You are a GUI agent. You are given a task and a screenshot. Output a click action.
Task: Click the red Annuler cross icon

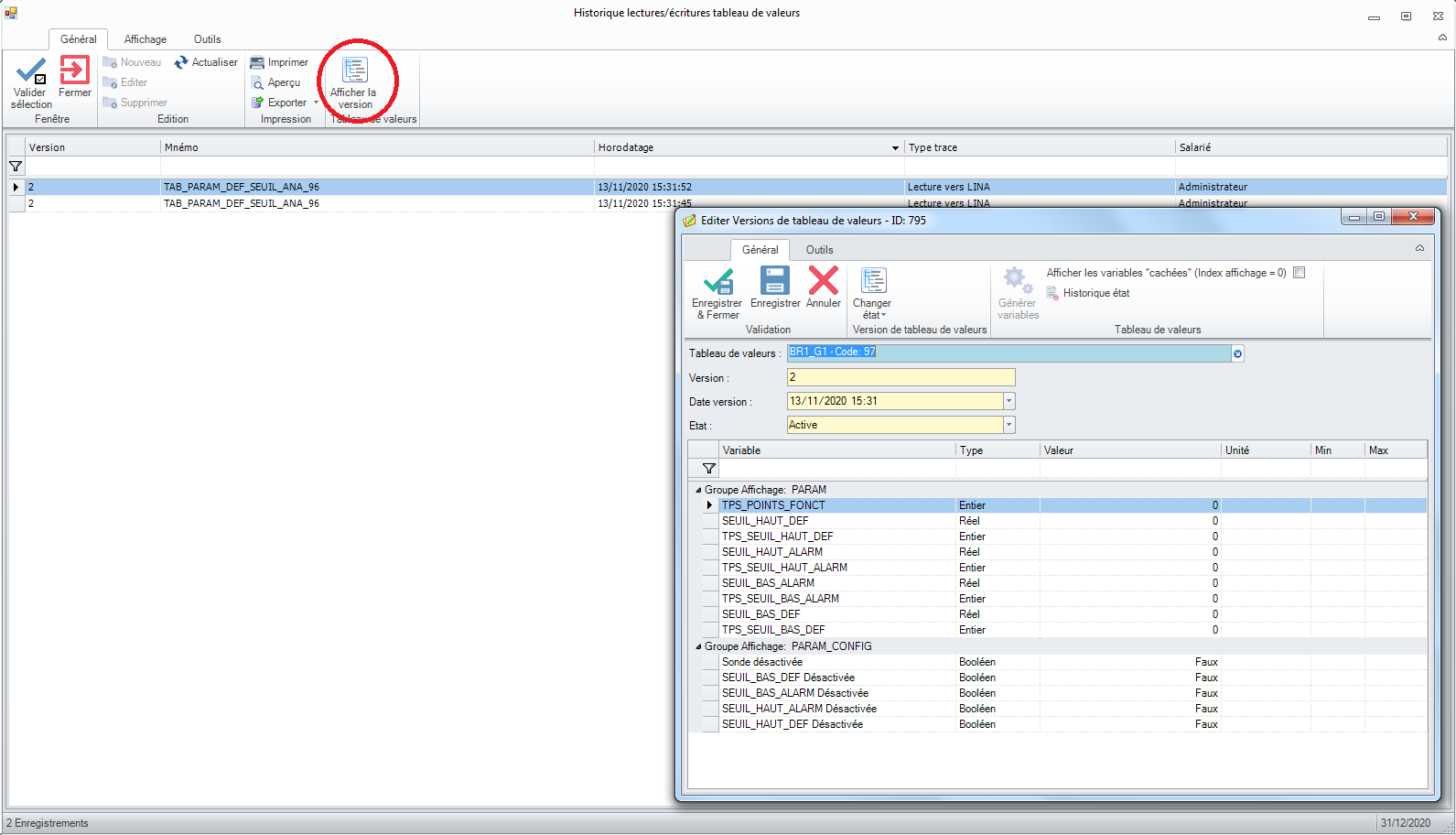pos(823,281)
